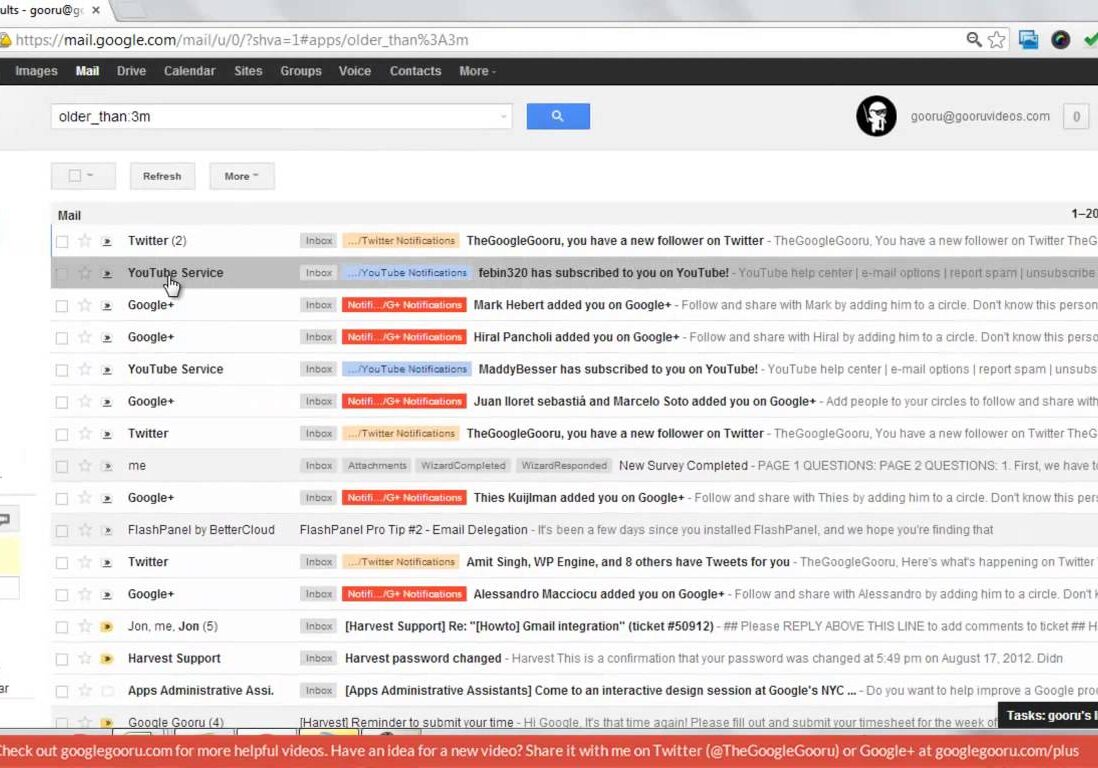Viewport: 1098px width, 768px height.
Task: Open Images in the Google bar
Action: 36,71
